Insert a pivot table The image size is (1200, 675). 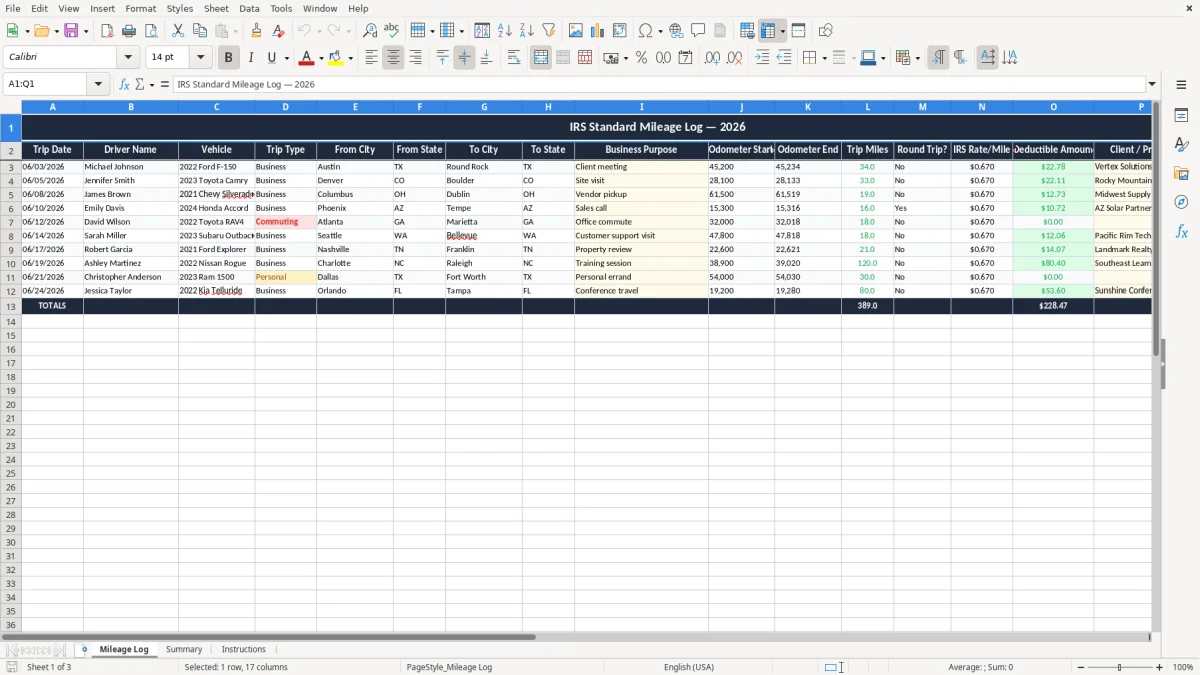pos(620,31)
